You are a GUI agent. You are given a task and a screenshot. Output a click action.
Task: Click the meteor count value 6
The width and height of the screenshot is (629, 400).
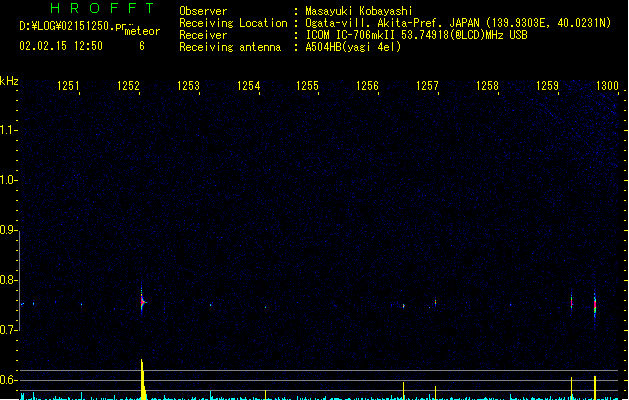click(142, 46)
